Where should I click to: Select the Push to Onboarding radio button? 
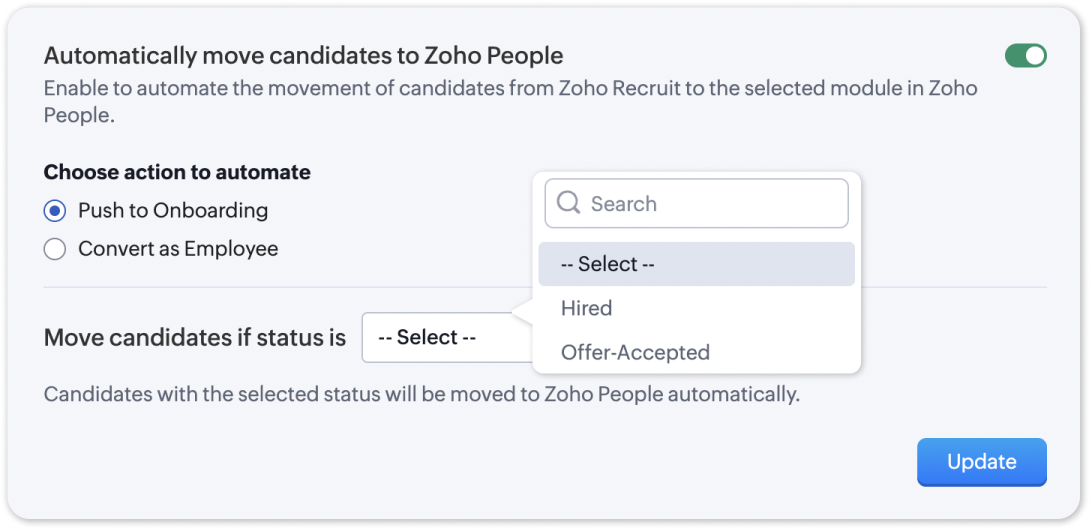(55, 210)
